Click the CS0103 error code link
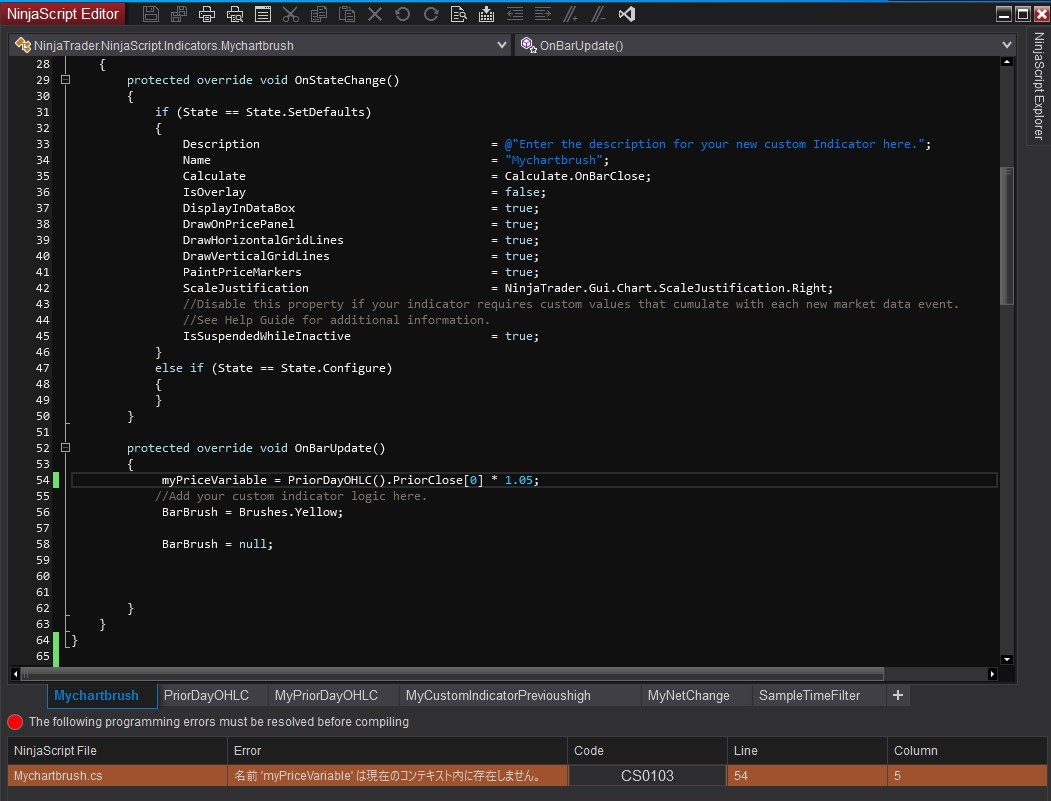The width and height of the screenshot is (1051, 801). [647, 775]
